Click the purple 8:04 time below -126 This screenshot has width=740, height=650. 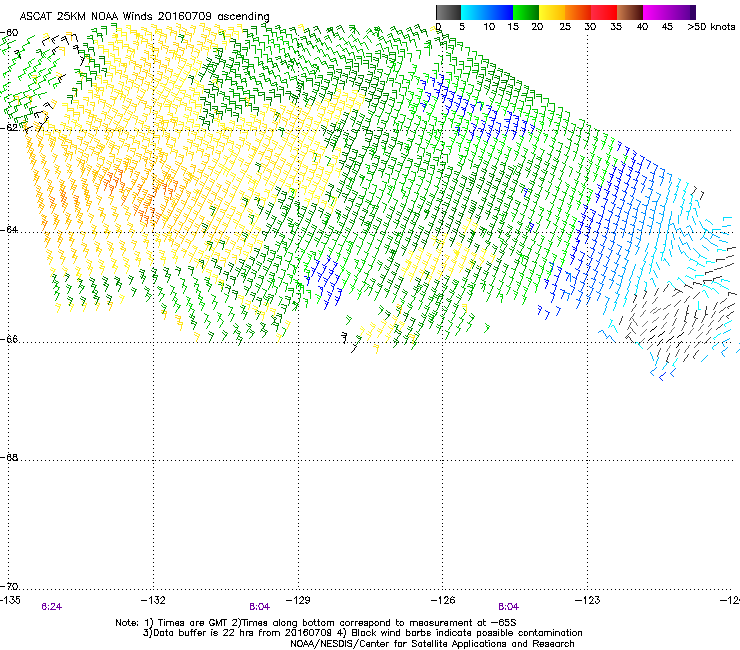tap(508, 607)
